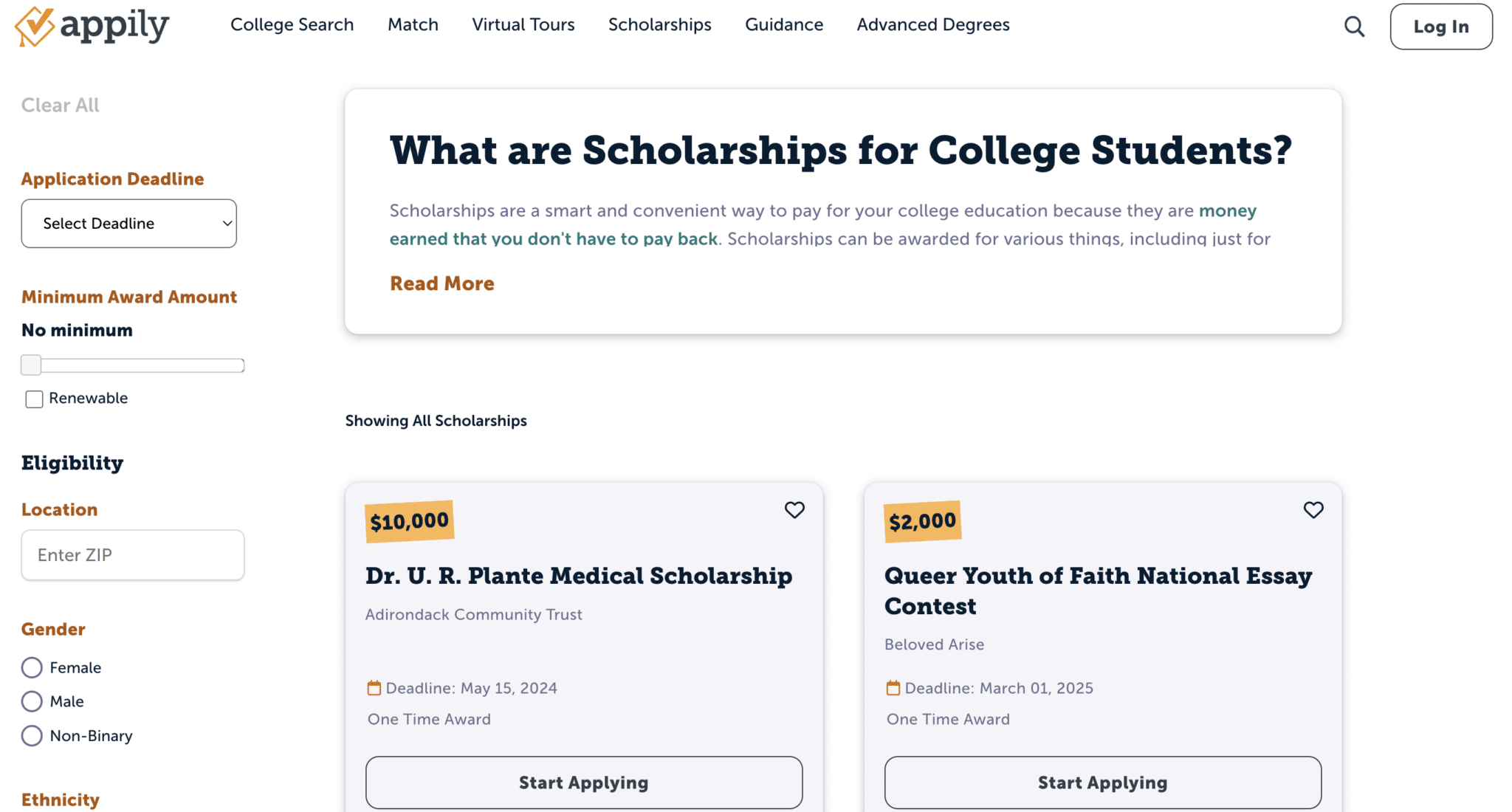Click the Appily checkmark logo
The height and width of the screenshot is (812, 1512).
(x=33, y=27)
